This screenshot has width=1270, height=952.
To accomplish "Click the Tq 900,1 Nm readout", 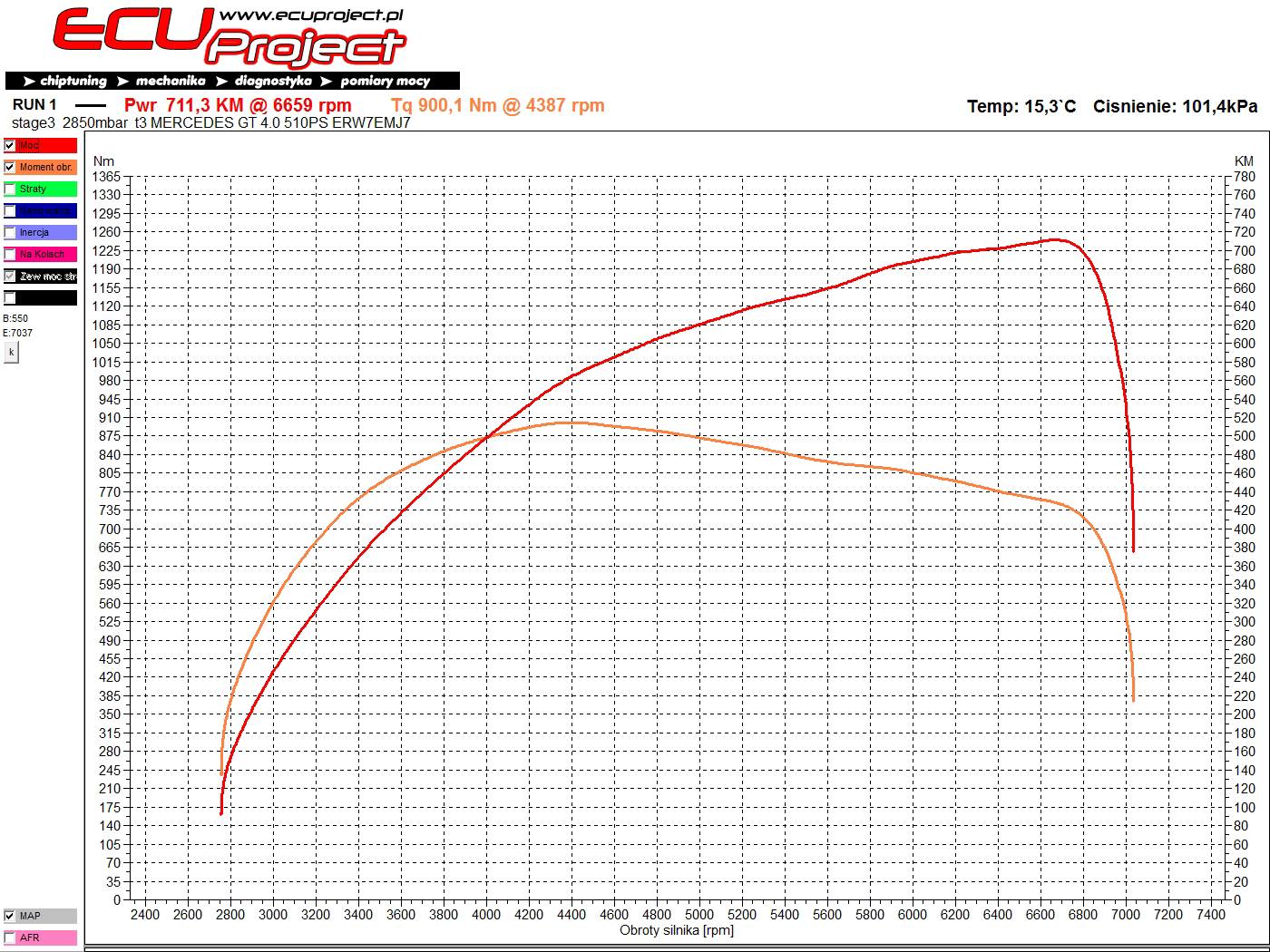I will coord(498,105).
